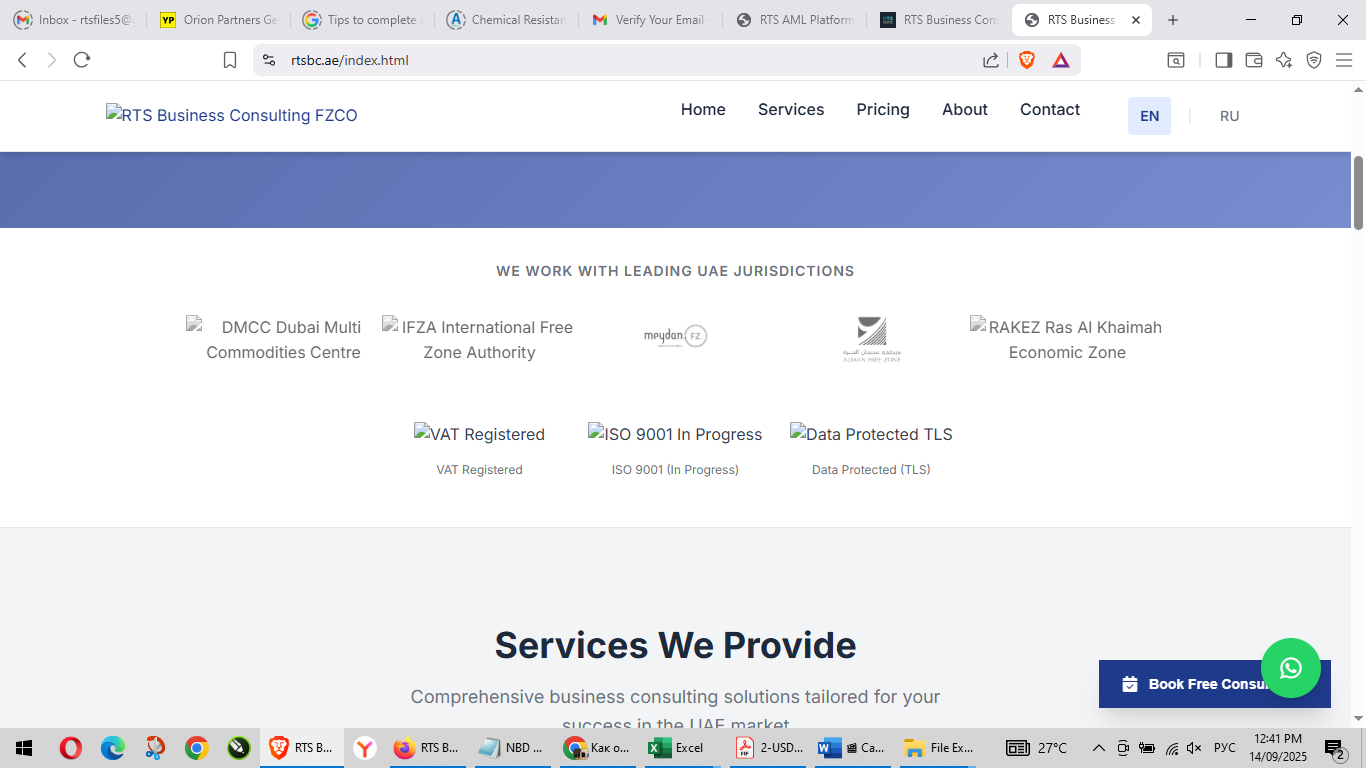Open the green WhatsApp chat button

point(1290,668)
